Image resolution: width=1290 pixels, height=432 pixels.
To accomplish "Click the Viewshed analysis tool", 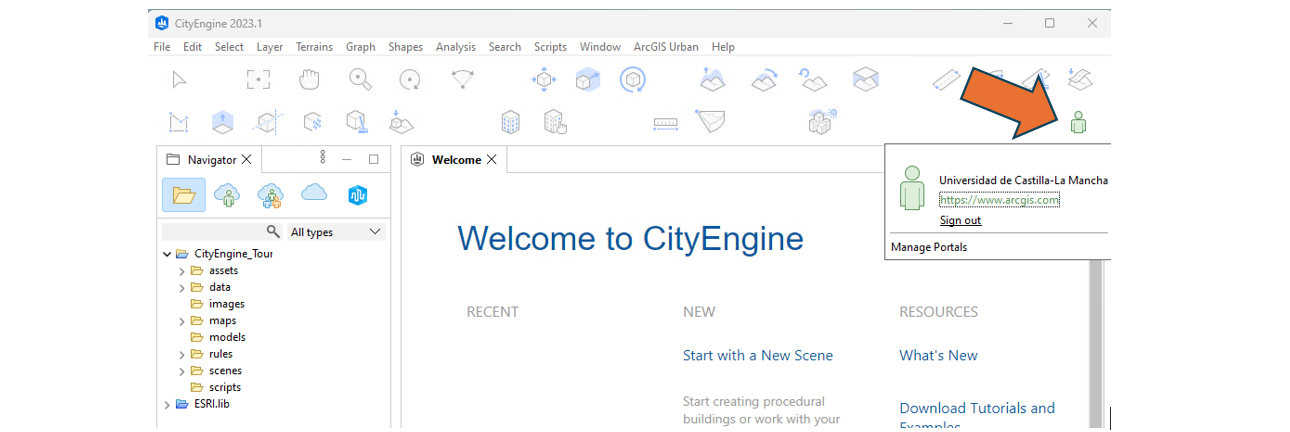I will (x=710, y=121).
